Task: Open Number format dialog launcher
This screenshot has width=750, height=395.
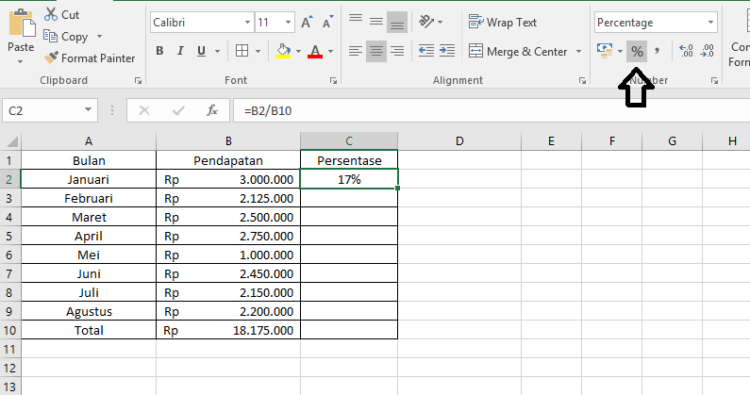Action: 714,81
